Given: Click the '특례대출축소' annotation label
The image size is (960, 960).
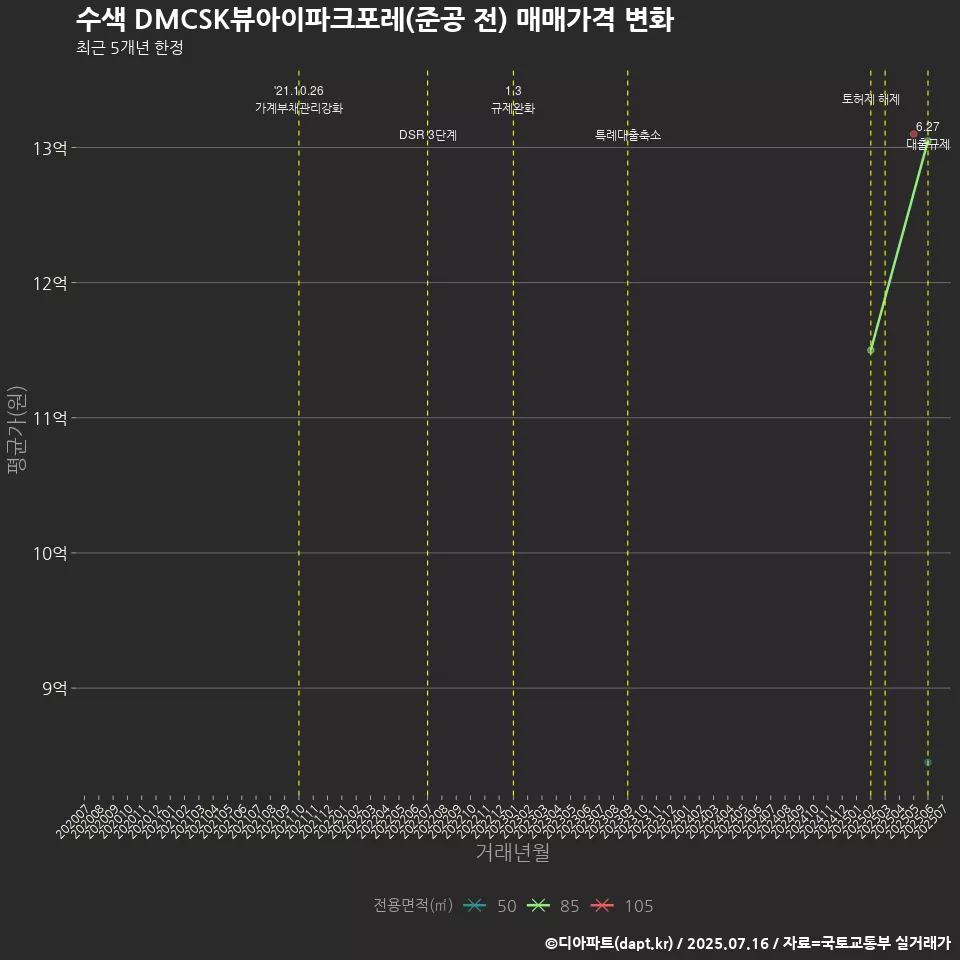Looking at the screenshot, I should tap(628, 135).
